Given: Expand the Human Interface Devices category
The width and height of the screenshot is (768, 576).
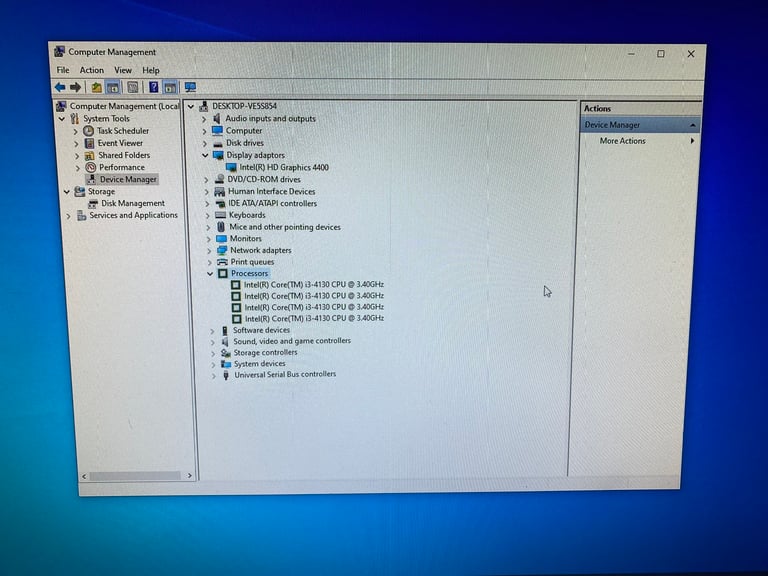Looking at the screenshot, I should click(x=206, y=192).
